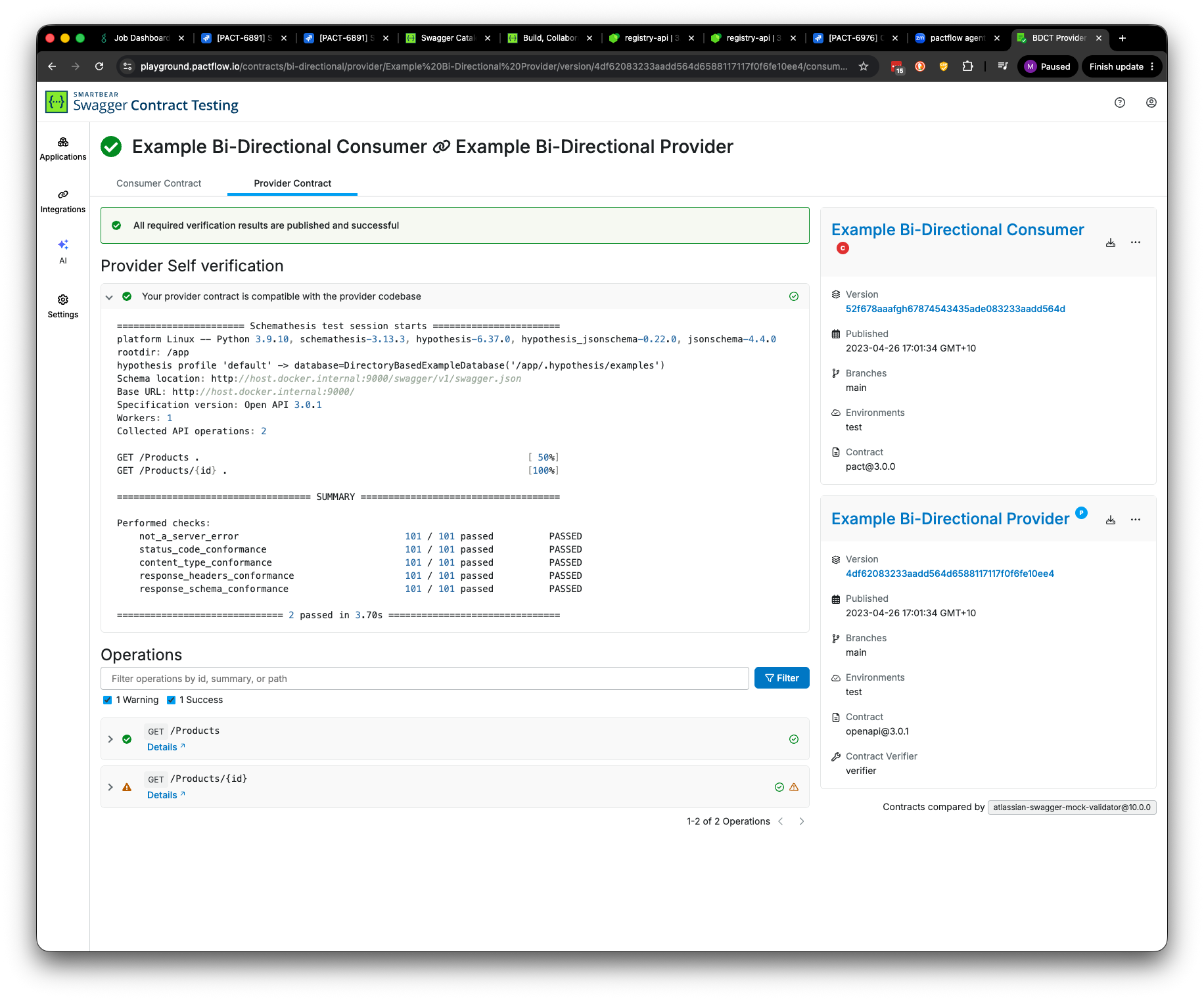Switch to the pactflow agent browser tab

pyautogui.click(x=957, y=38)
